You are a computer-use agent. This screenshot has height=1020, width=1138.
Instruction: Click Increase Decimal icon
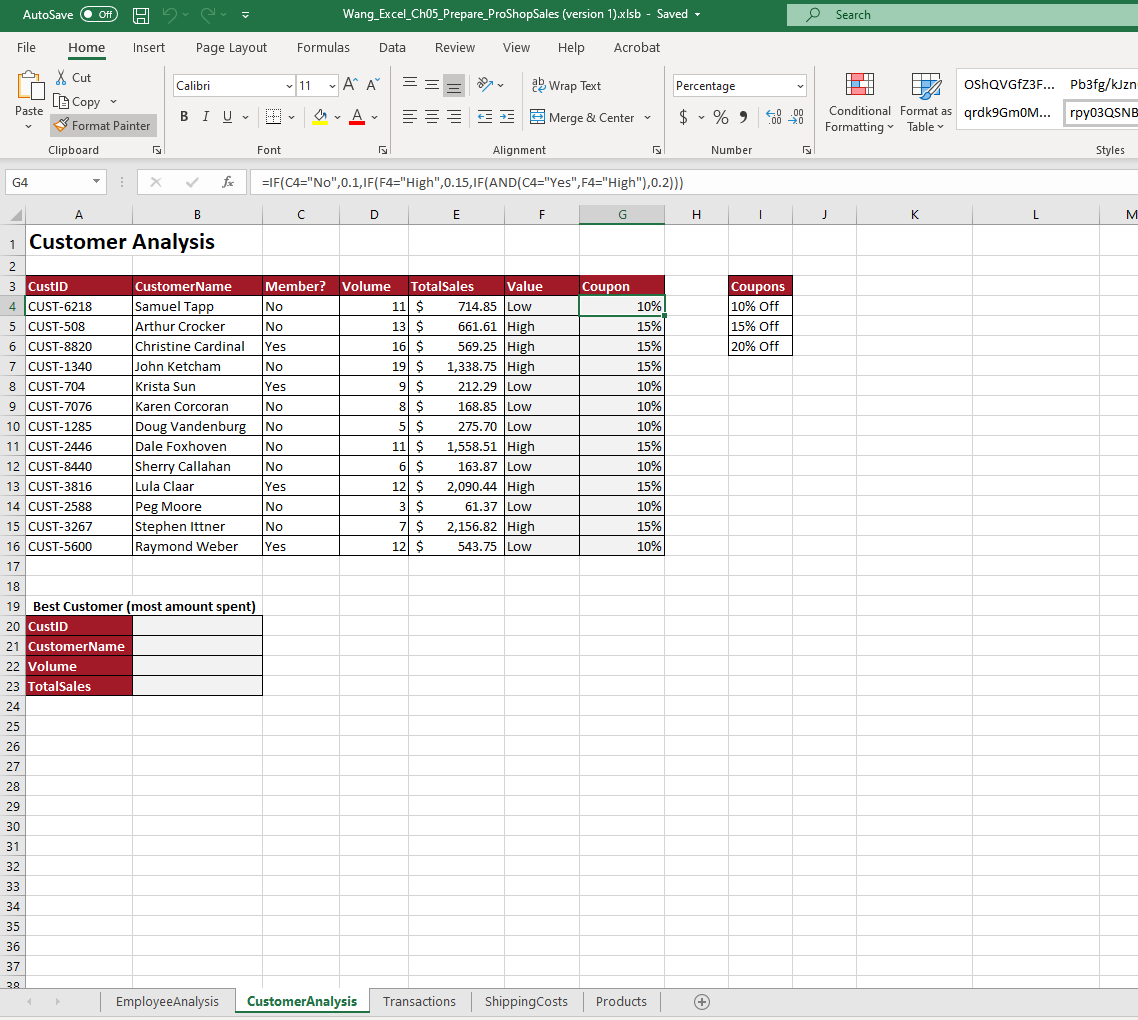point(774,117)
